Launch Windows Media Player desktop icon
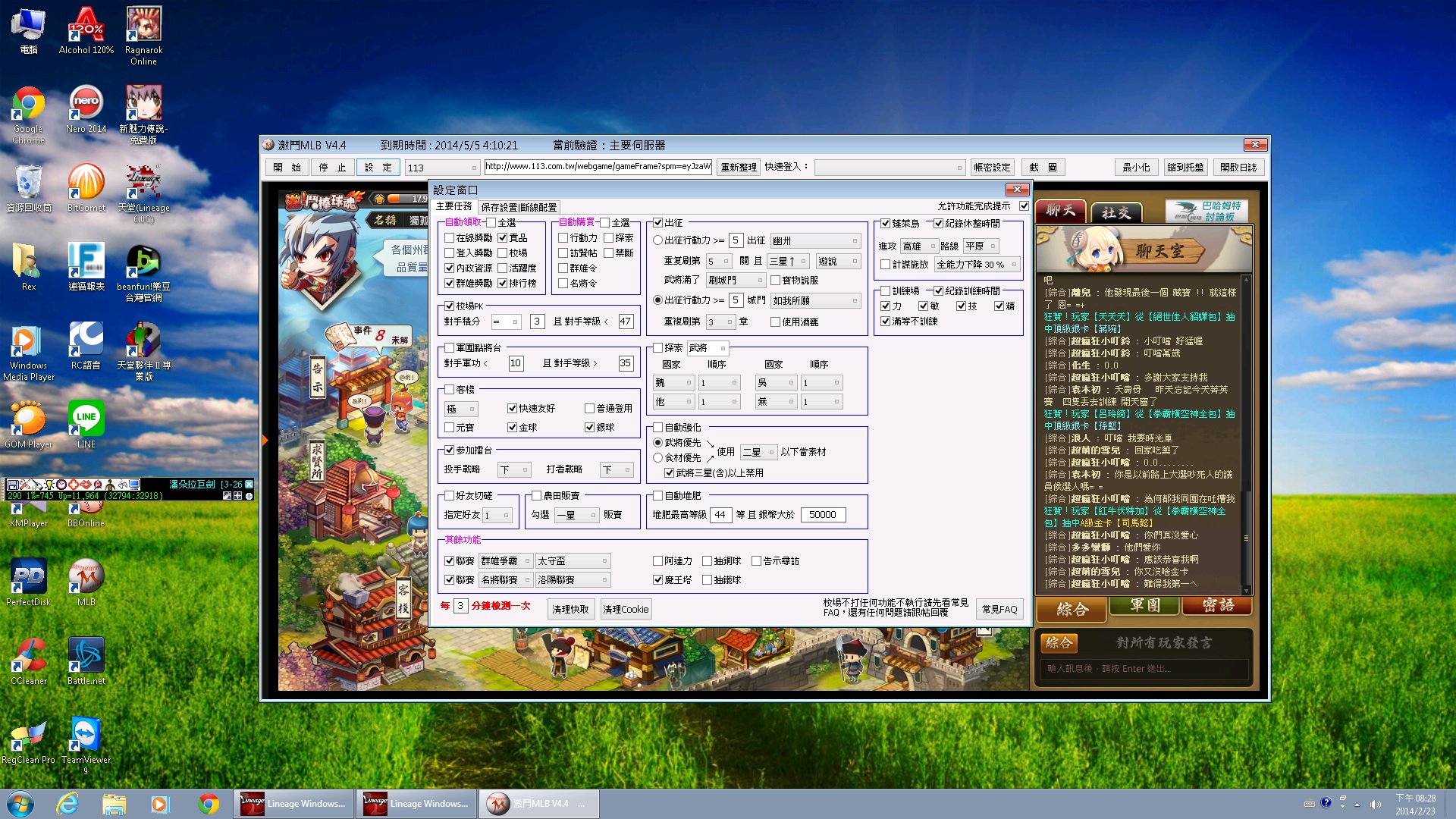 coord(28,351)
